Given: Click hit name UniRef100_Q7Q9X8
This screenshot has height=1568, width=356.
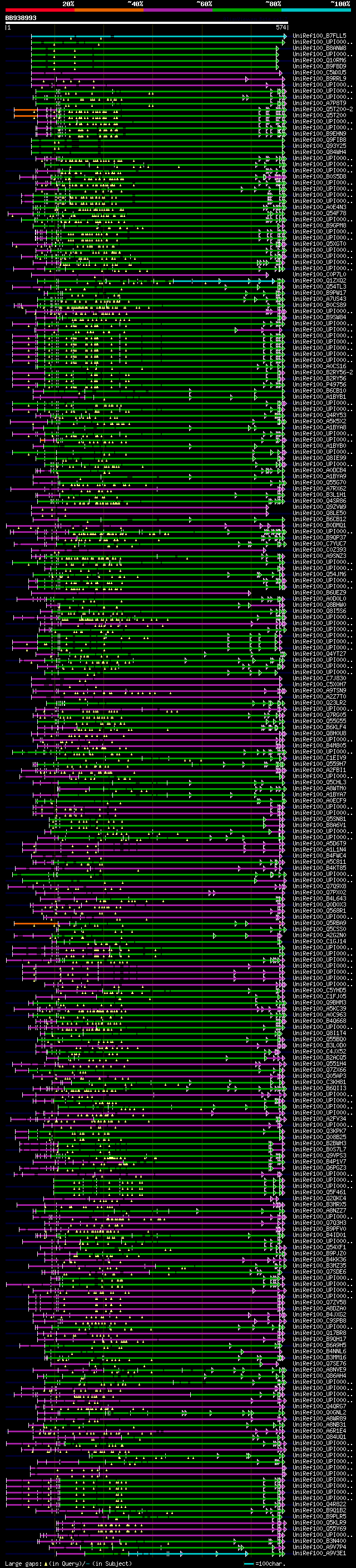Looking at the screenshot, I should 319,886.
